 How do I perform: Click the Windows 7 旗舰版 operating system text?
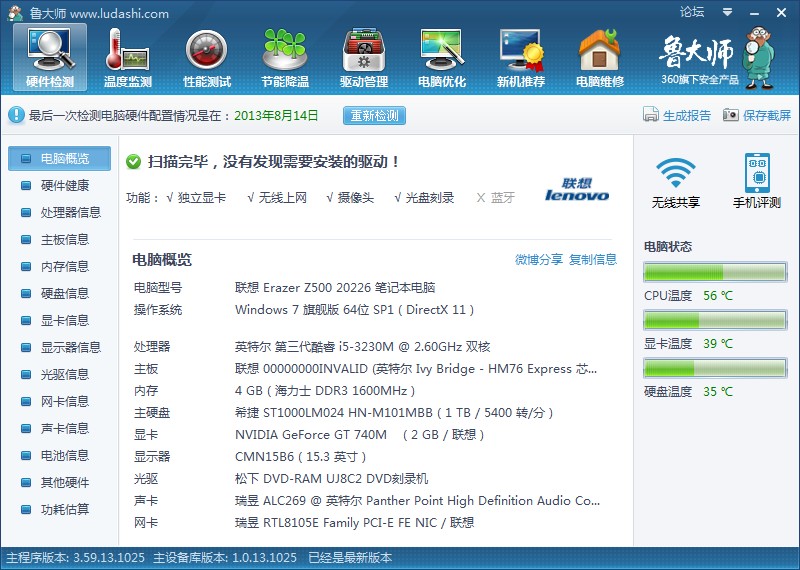pyautogui.click(x=355, y=310)
